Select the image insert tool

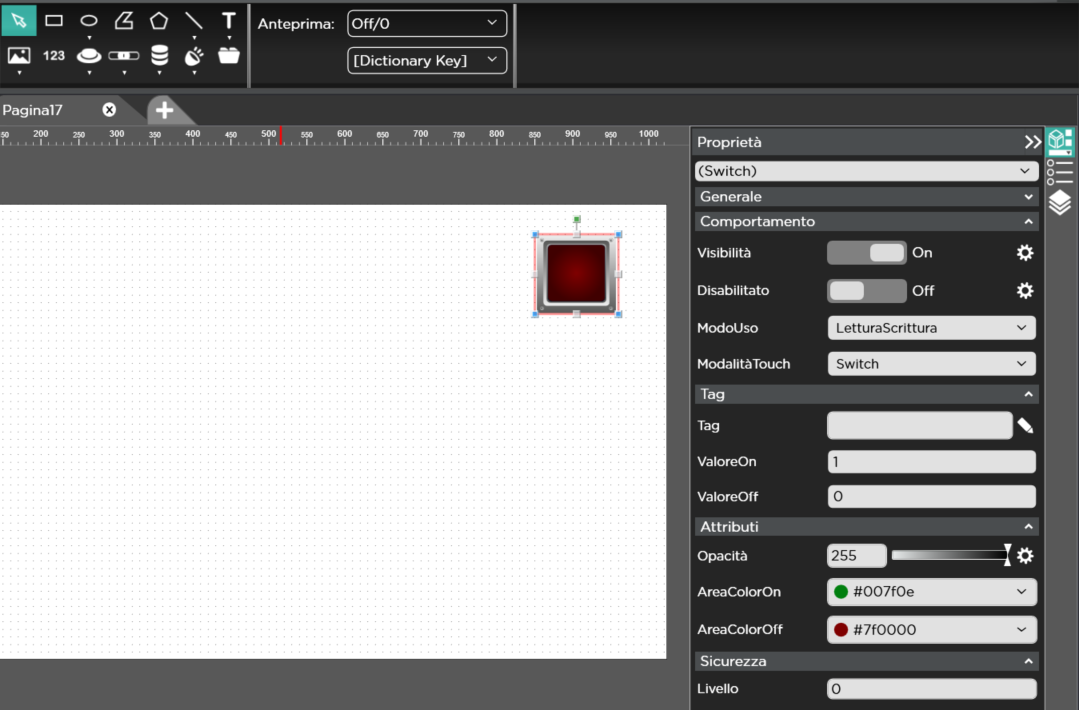point(19,56)
